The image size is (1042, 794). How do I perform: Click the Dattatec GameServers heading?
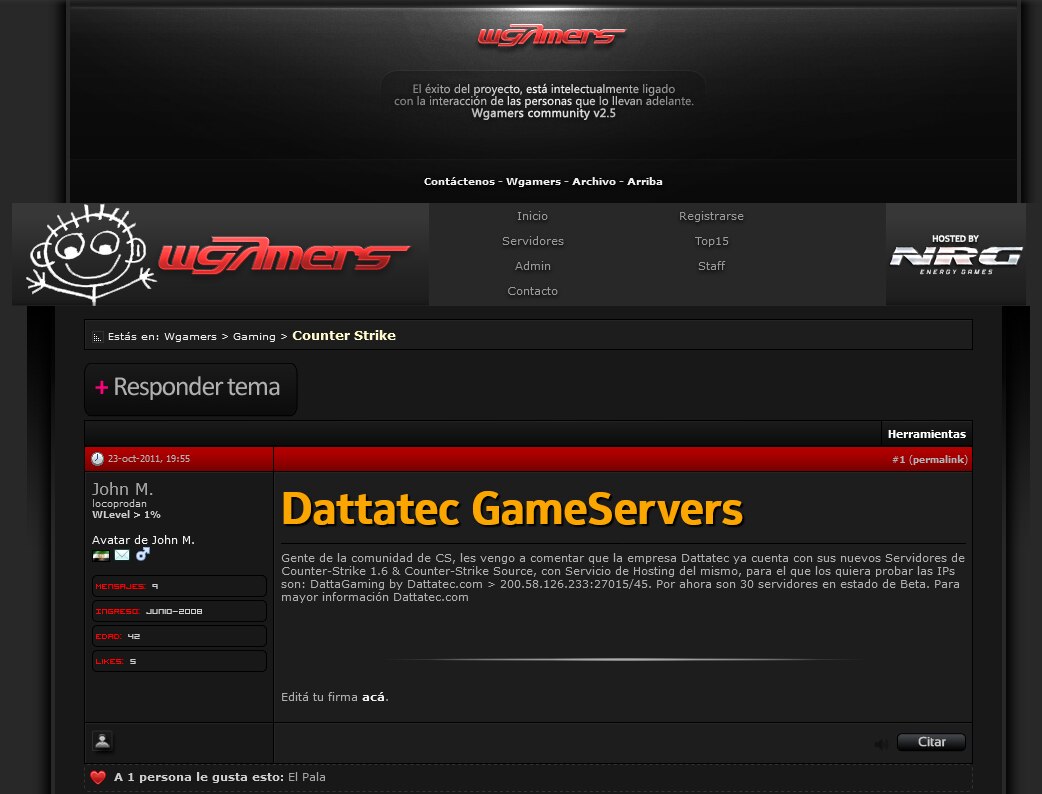tap(512, 509)
